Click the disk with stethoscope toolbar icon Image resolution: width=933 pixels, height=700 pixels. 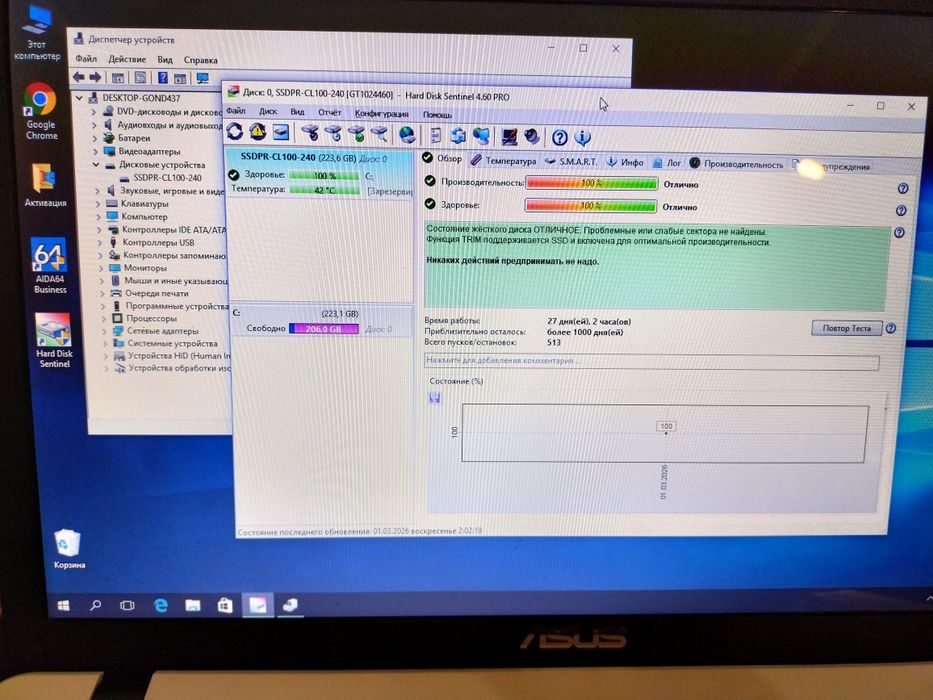310,133
